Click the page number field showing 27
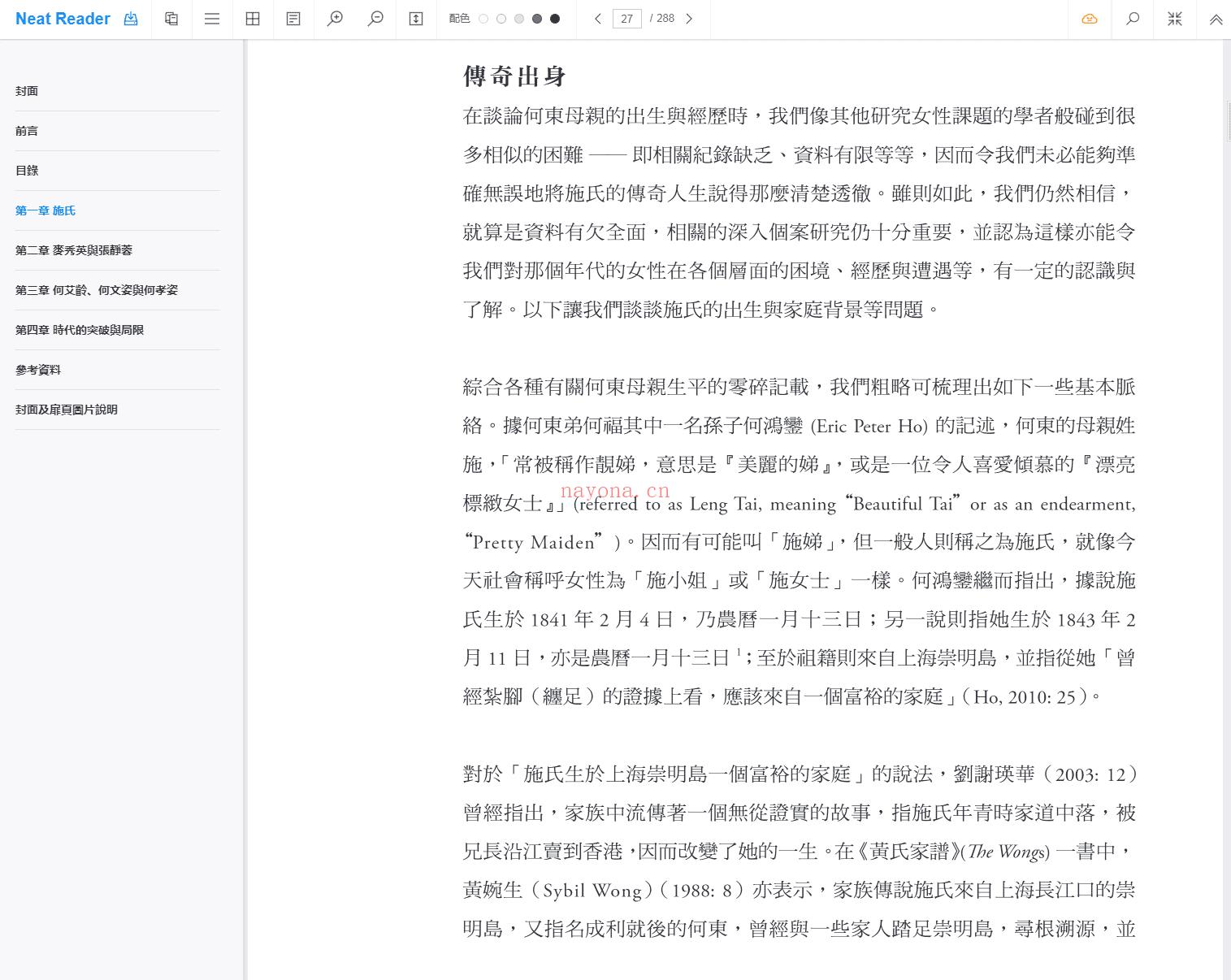The image size is (1231, 980). (626, 19)
